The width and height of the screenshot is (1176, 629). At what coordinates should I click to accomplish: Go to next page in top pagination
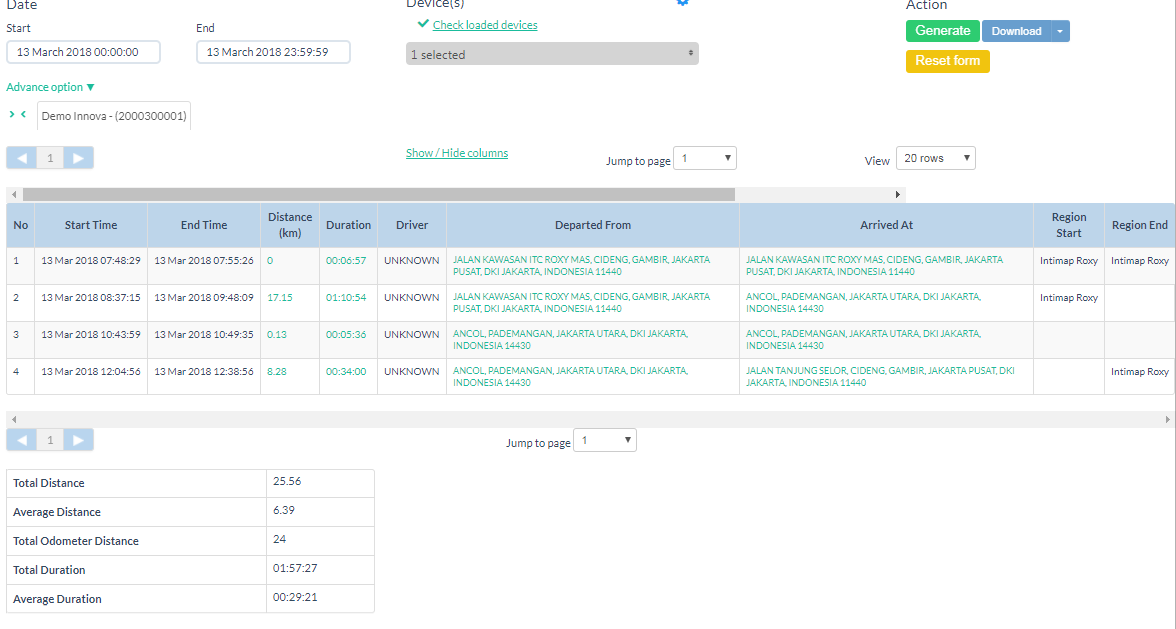(x=79, y=157)
